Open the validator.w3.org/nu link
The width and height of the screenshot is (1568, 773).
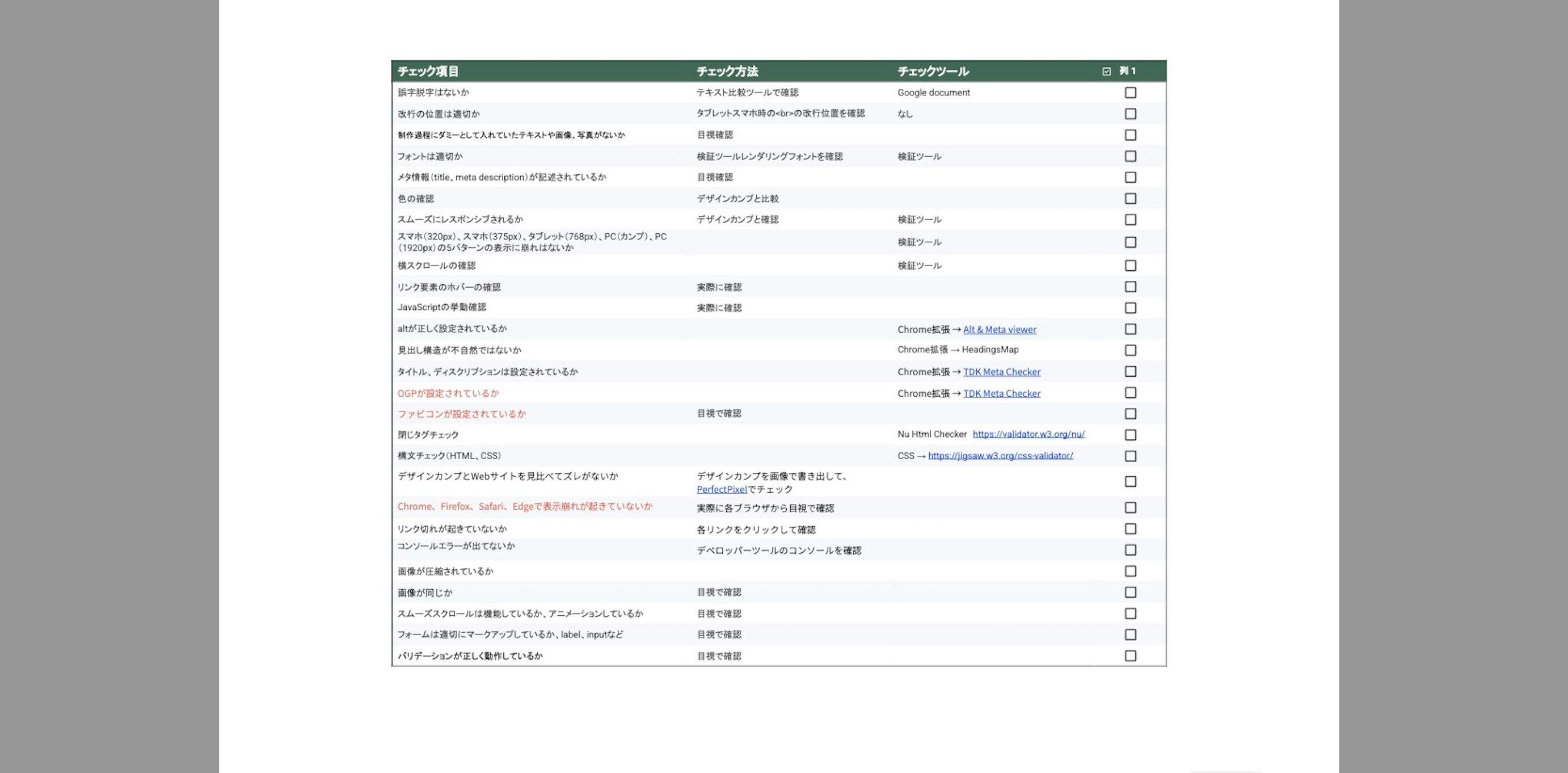[1029, 434]
